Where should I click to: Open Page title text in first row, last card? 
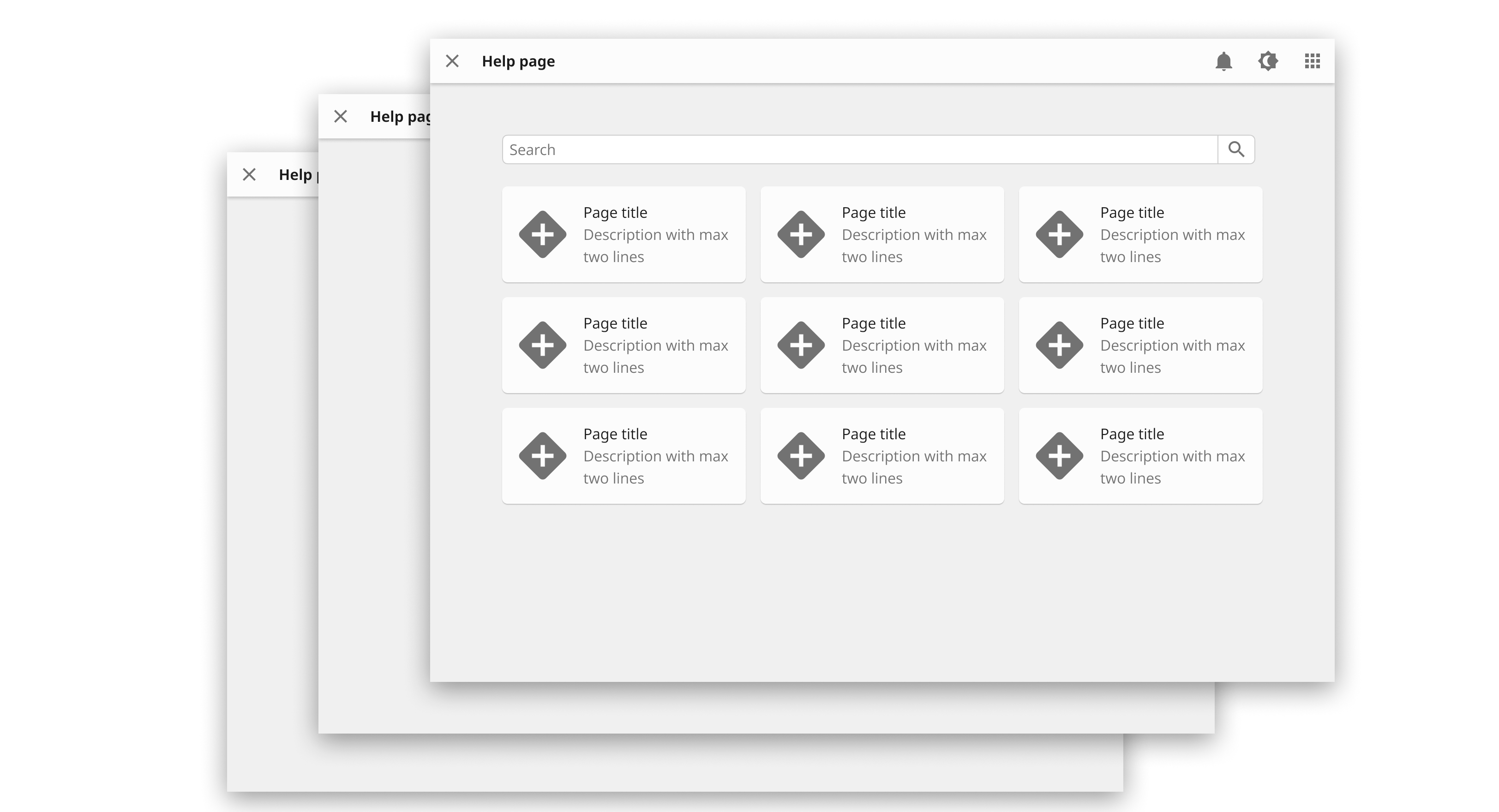(1132, 213)
